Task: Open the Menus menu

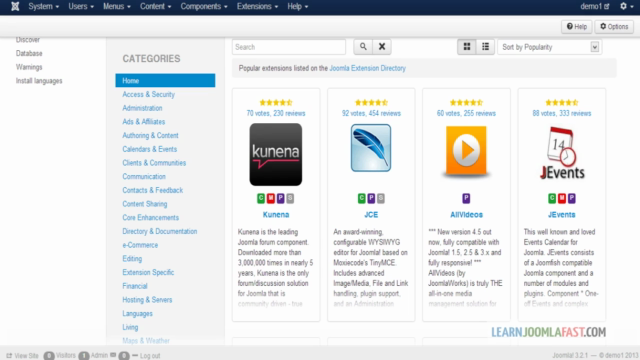Action: point(117,7)
